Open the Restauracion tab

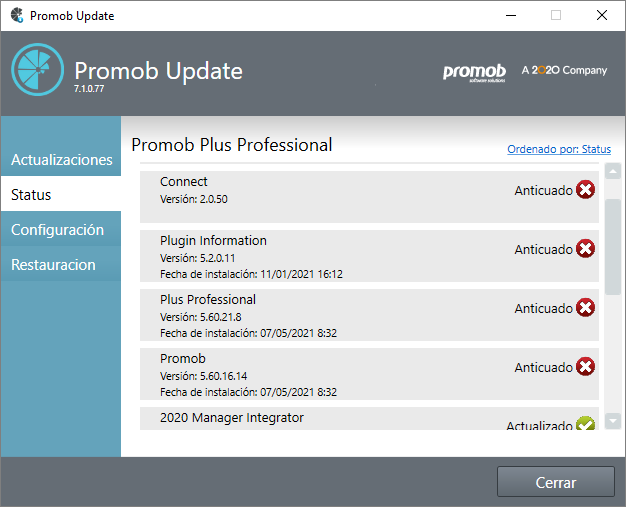[x=61, y=265]
